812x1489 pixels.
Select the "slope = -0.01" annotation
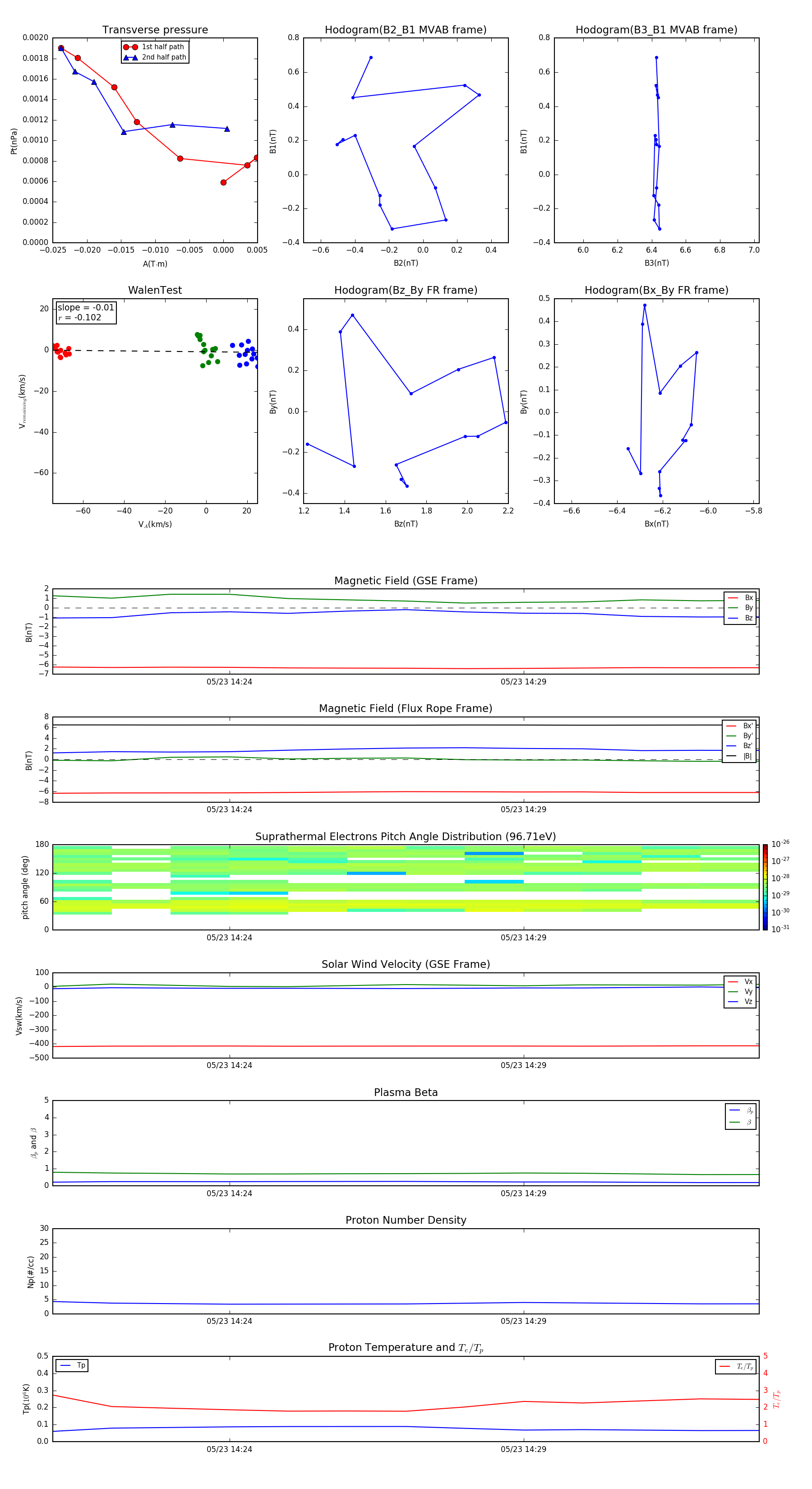click(x=86, y=308)
